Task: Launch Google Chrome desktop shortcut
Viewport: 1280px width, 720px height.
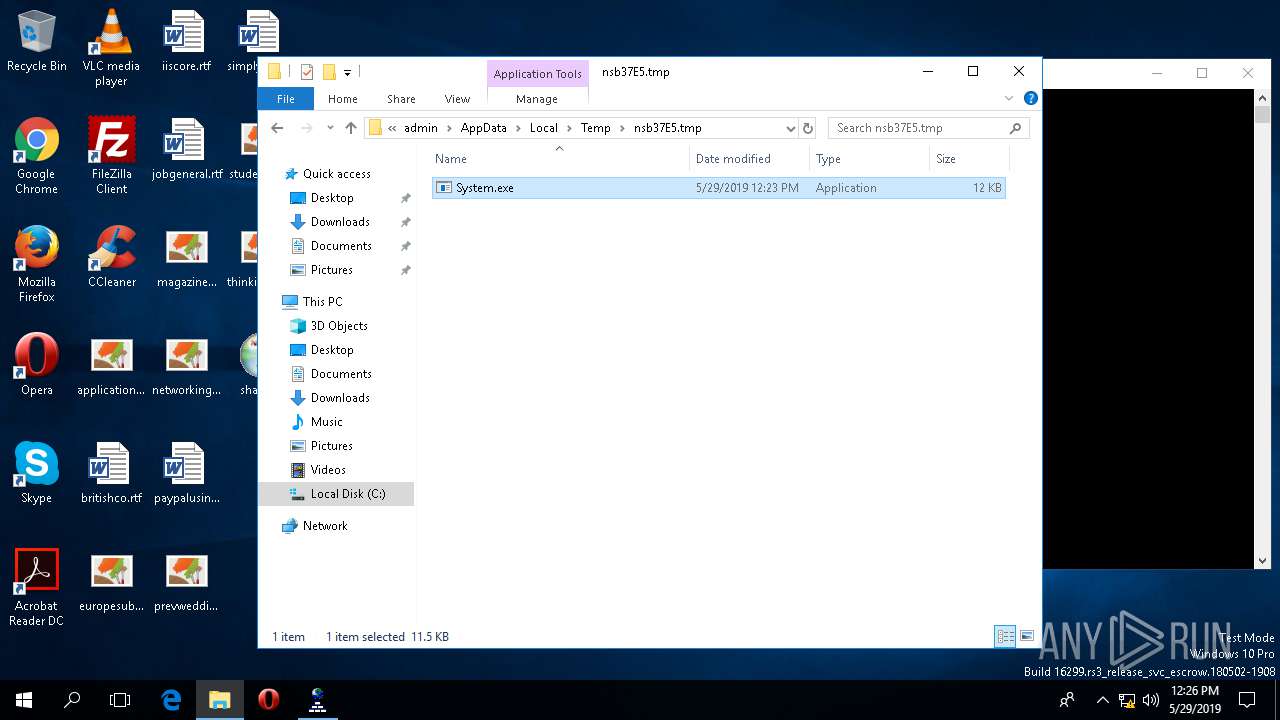Action: [x=37, y=156]
